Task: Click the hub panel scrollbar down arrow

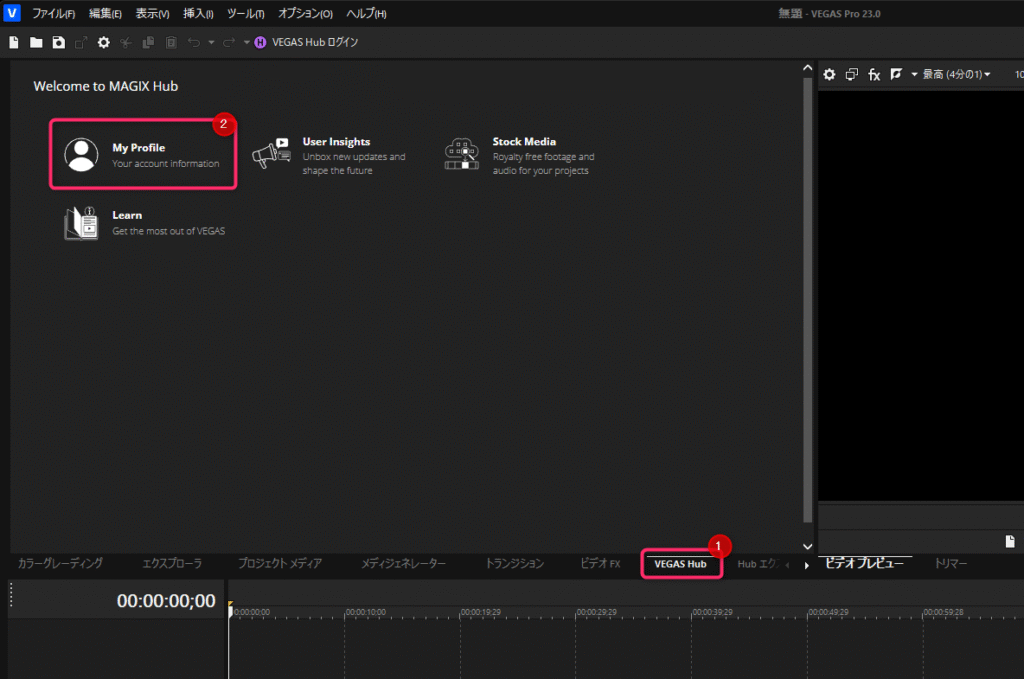Action: pyautogui.click(x=808, y=546)
